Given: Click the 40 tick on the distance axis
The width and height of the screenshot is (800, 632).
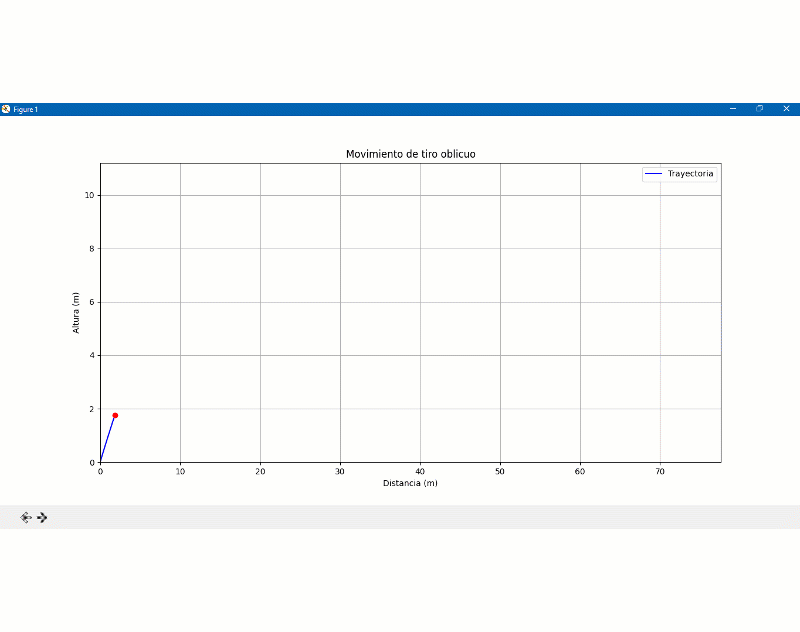Looking at the screenshot, I should [x=420, y=470].
